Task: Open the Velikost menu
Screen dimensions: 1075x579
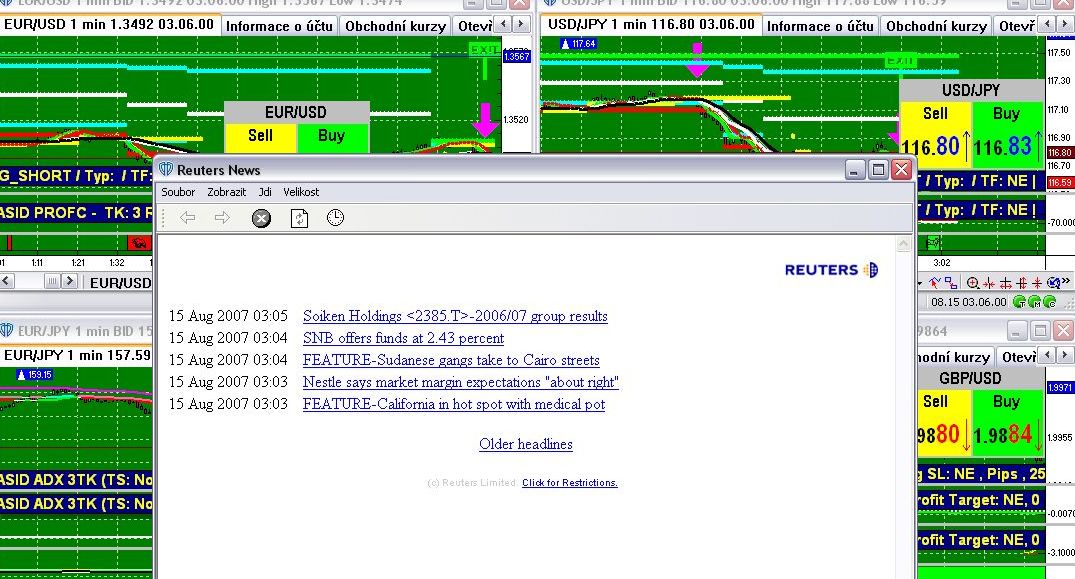Action: [301, 193]
